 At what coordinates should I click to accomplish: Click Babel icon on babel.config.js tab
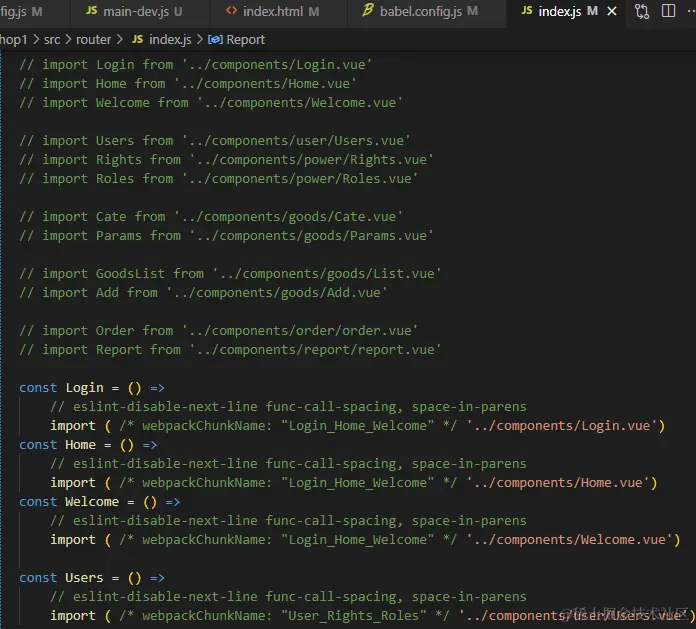click(x=368, y=10)
